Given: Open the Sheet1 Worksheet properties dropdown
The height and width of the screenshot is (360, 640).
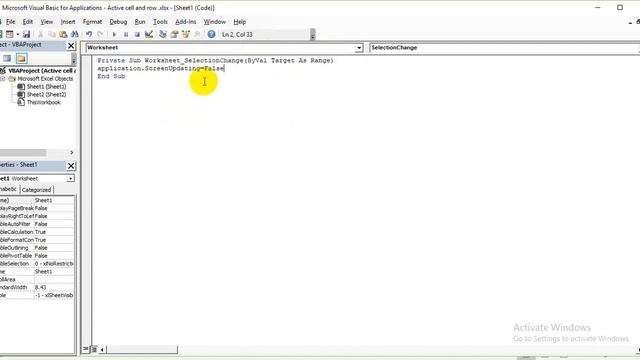Looking at the screenshot, I should [x=71, y=179].
